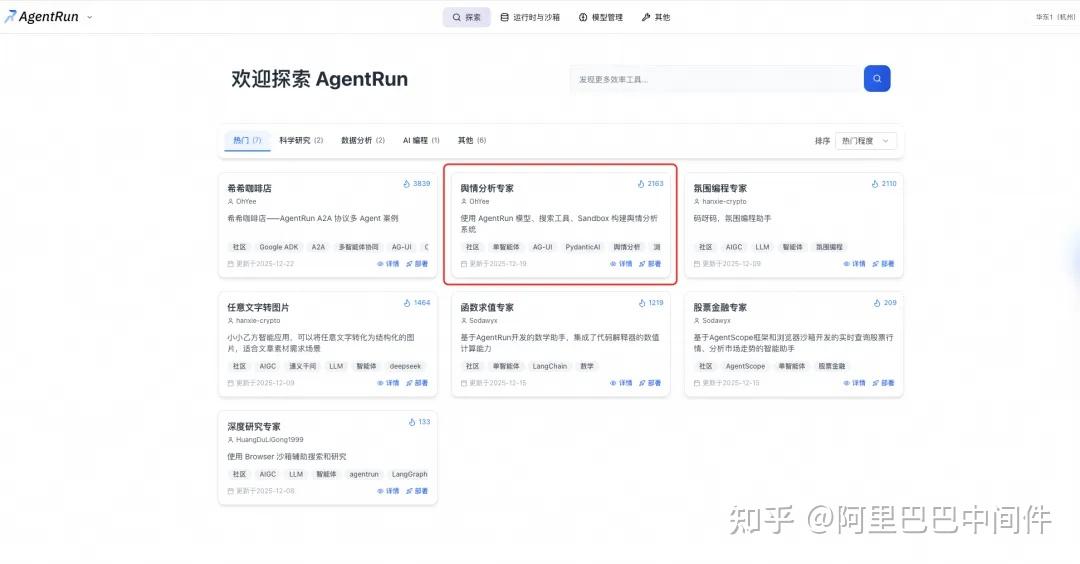View 详情 for 氛围编程专家
Screen dimensions: 1080x564
pyautogui.click(x=855, y=264)
